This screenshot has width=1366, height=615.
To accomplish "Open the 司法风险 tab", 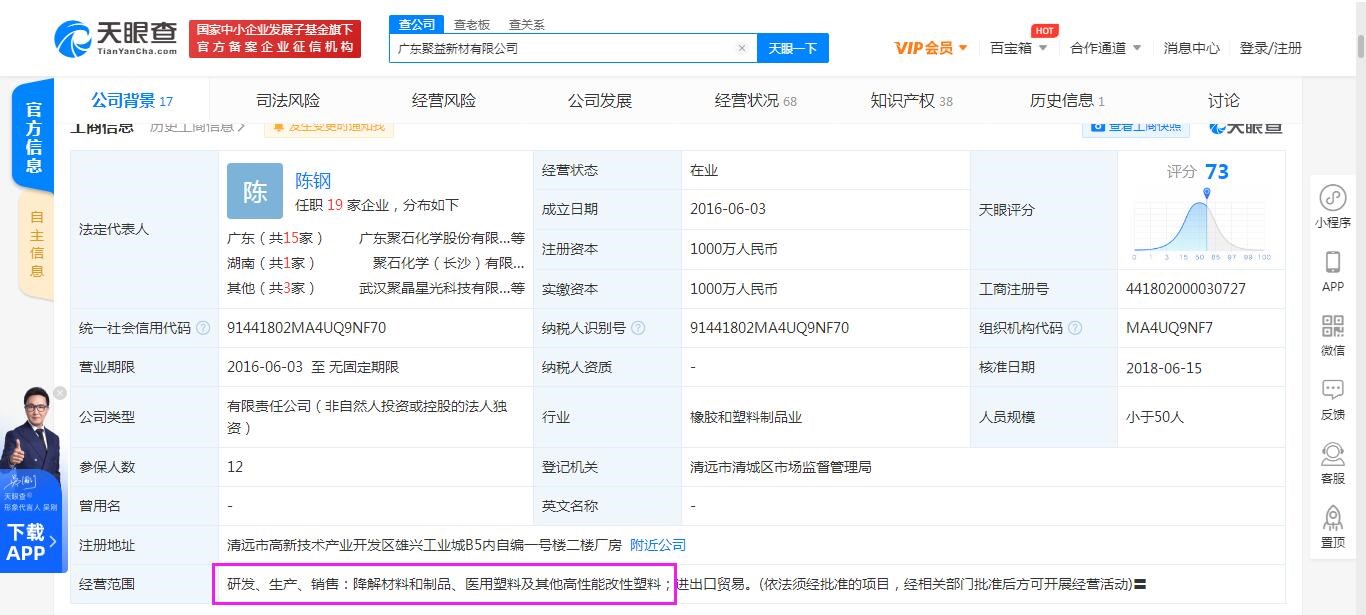I will (x=288, y=100).
